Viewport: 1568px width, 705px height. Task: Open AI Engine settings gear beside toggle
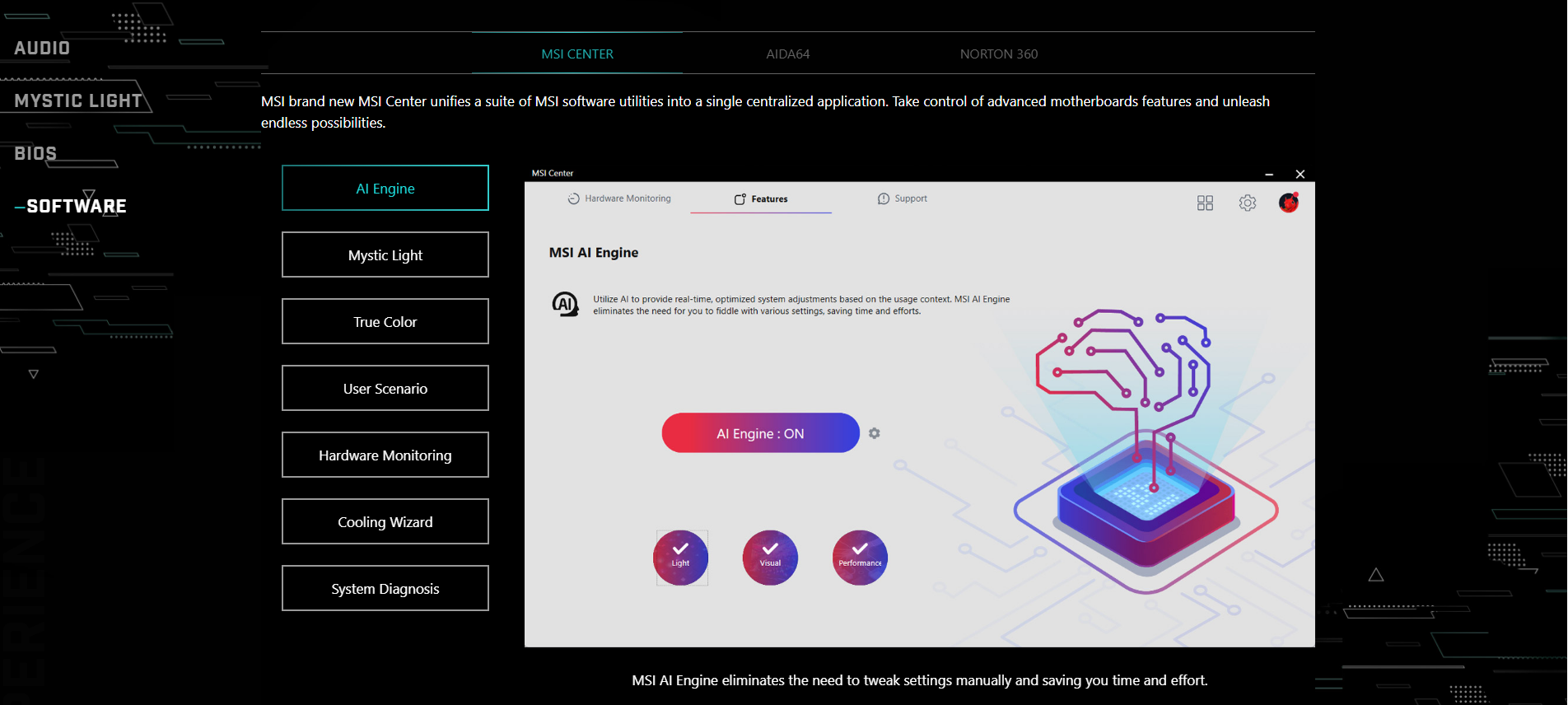[875, 433]
